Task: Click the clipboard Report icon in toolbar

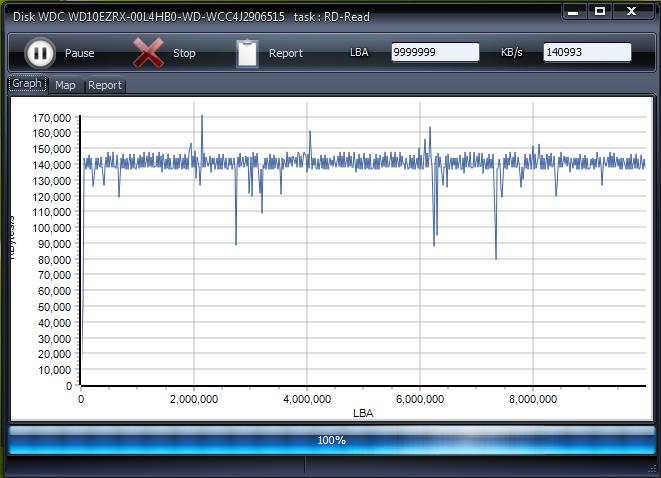Action: [247, 53]
